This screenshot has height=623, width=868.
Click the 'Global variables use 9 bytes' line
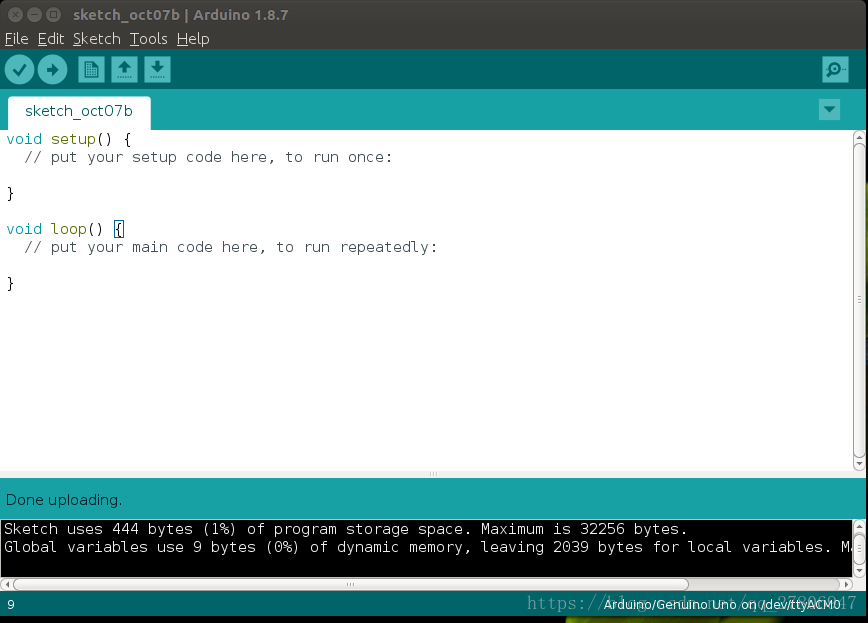tap(427, 547)
